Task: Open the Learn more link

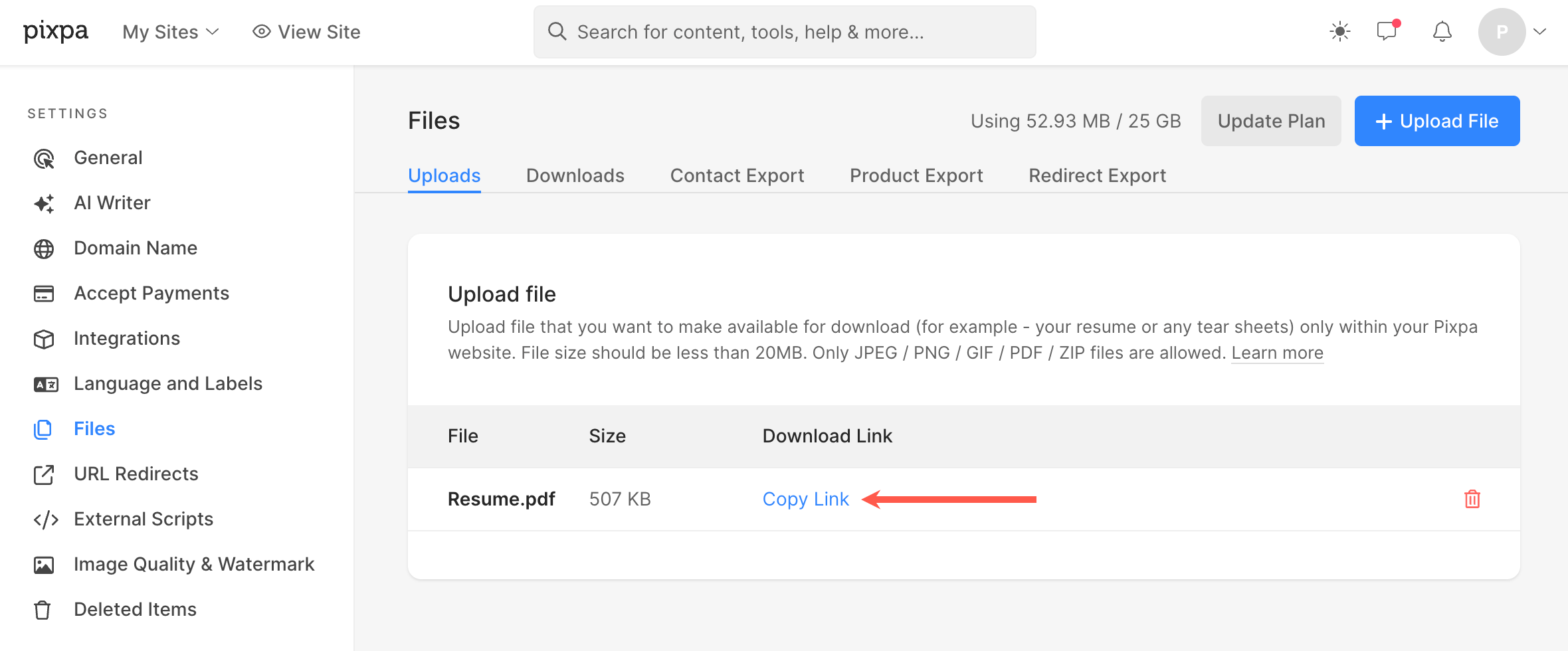Action: pos(1277,353)
